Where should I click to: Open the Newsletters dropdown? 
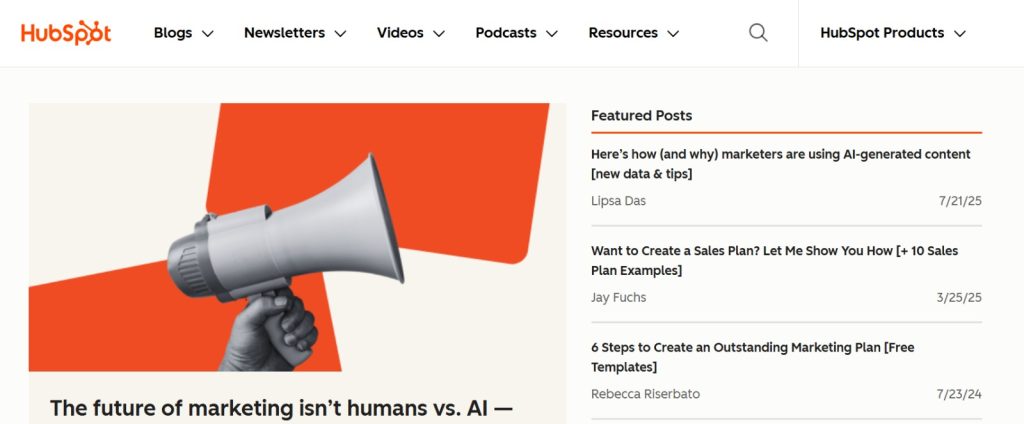[x=295, y=33]
